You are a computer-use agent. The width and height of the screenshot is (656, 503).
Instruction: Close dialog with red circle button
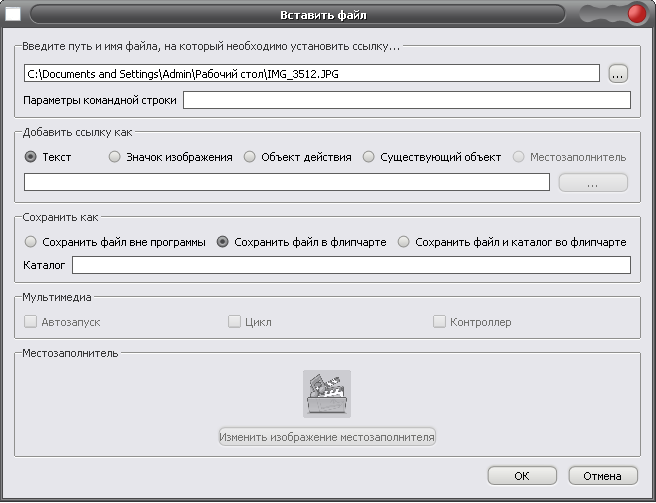click(x=637, y=14)
